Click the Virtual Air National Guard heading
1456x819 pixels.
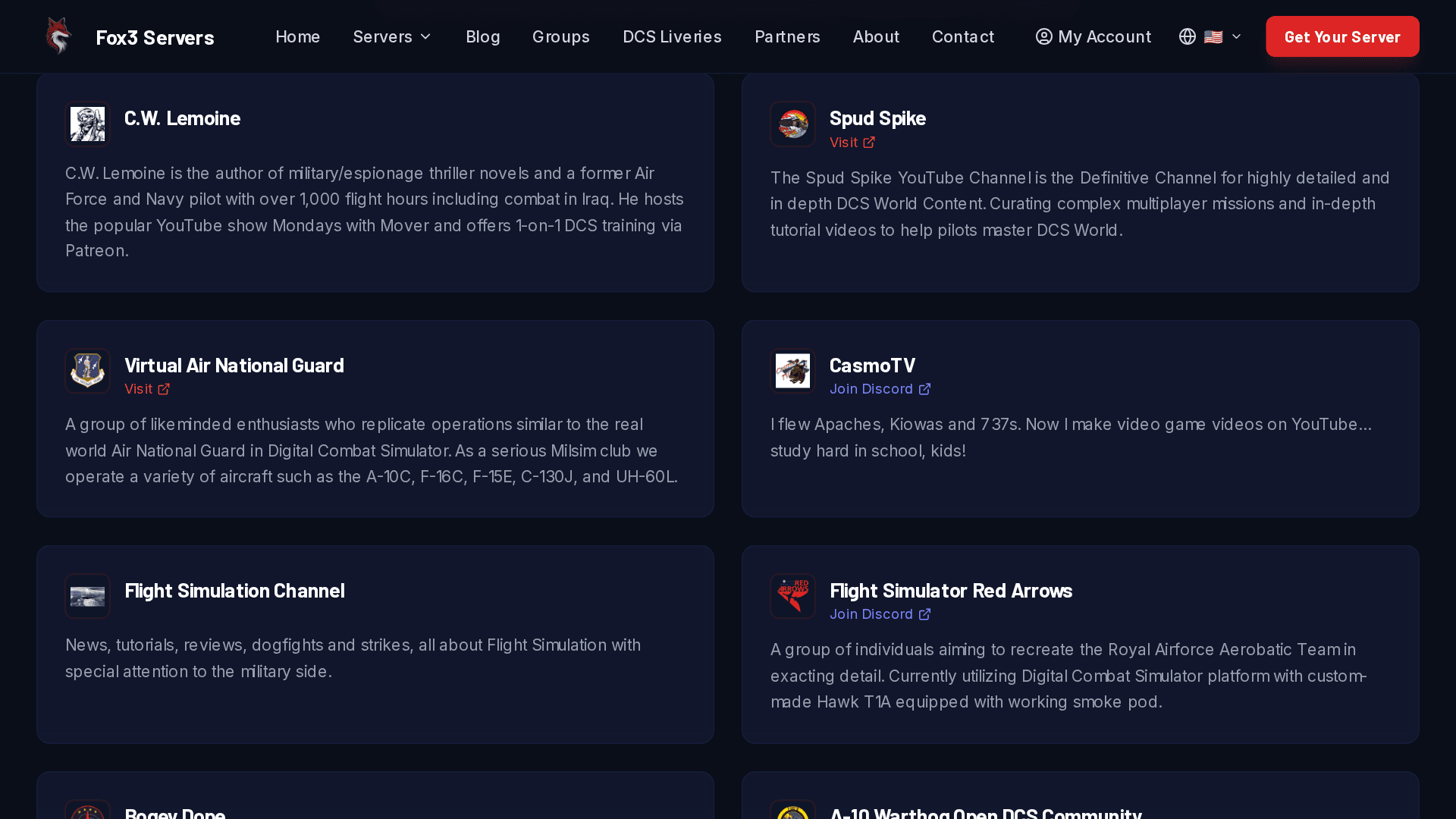coord(234,366)
